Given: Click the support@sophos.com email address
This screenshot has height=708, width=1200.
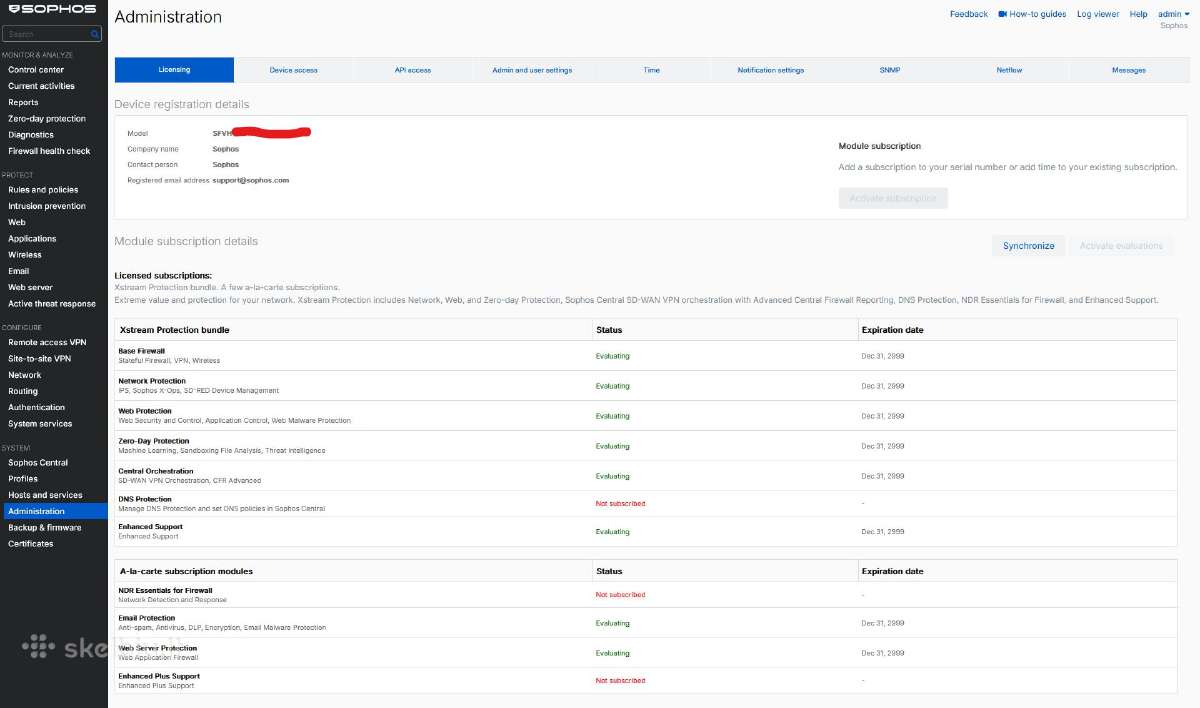Looking at the screenshot, I should pos(251,180).
